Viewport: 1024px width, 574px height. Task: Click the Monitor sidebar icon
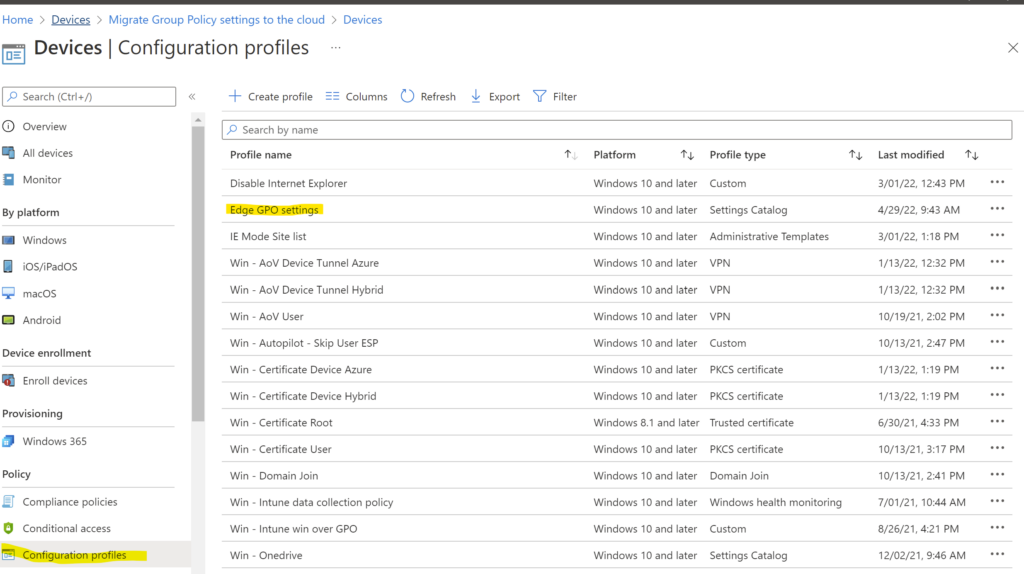(x=8, y=179)
